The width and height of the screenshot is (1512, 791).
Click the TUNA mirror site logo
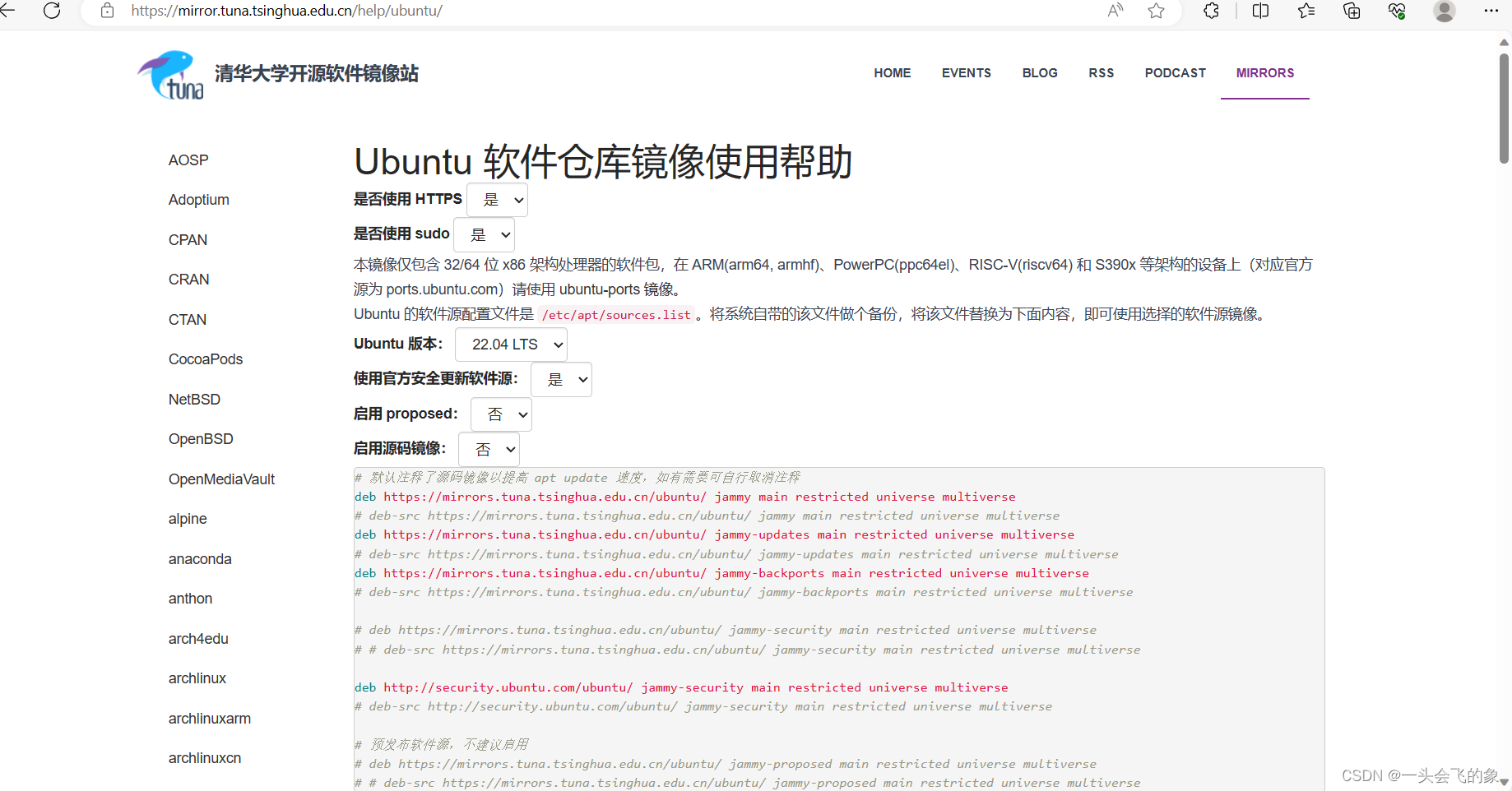[170, 74]
